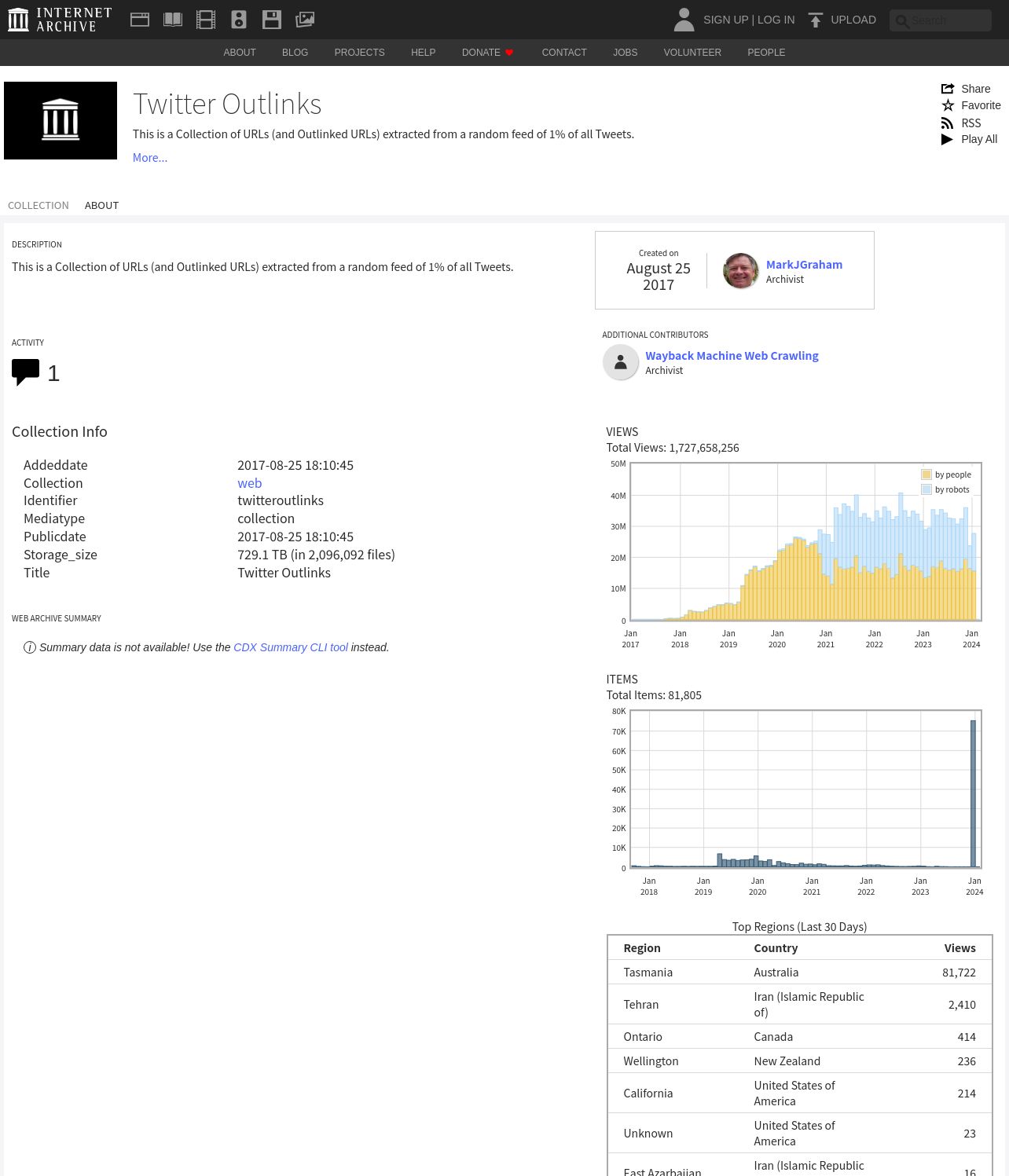Image resolution: width=1009 pixels, height=1176 pixels.
Task: Focus the Search input field
Action: point(941,20)
